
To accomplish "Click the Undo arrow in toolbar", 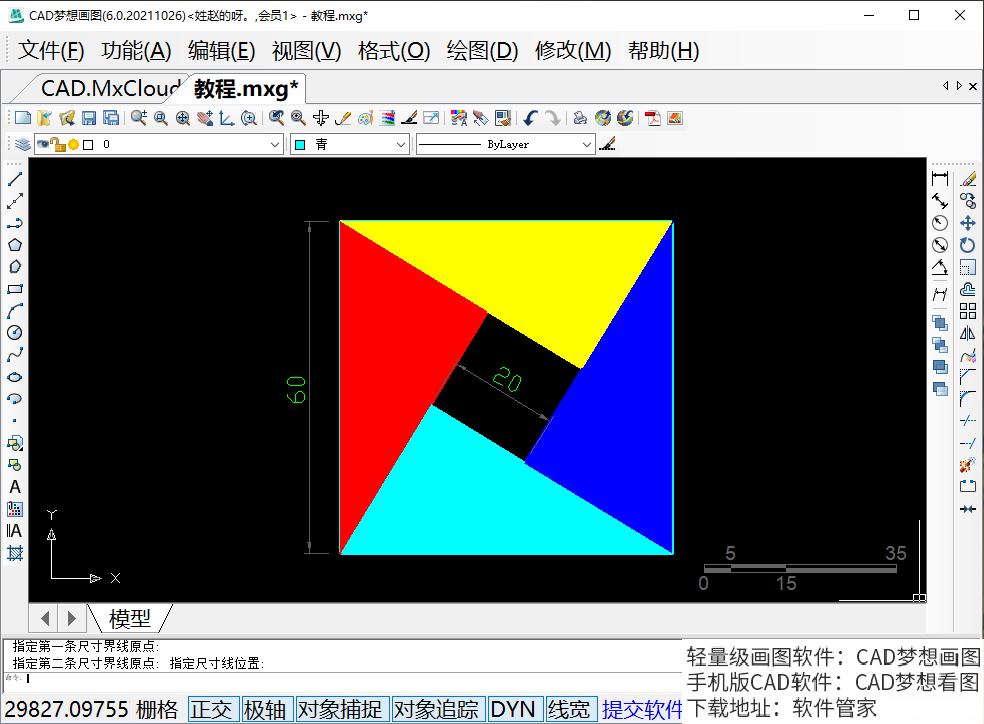I will [x=531, y=118].
